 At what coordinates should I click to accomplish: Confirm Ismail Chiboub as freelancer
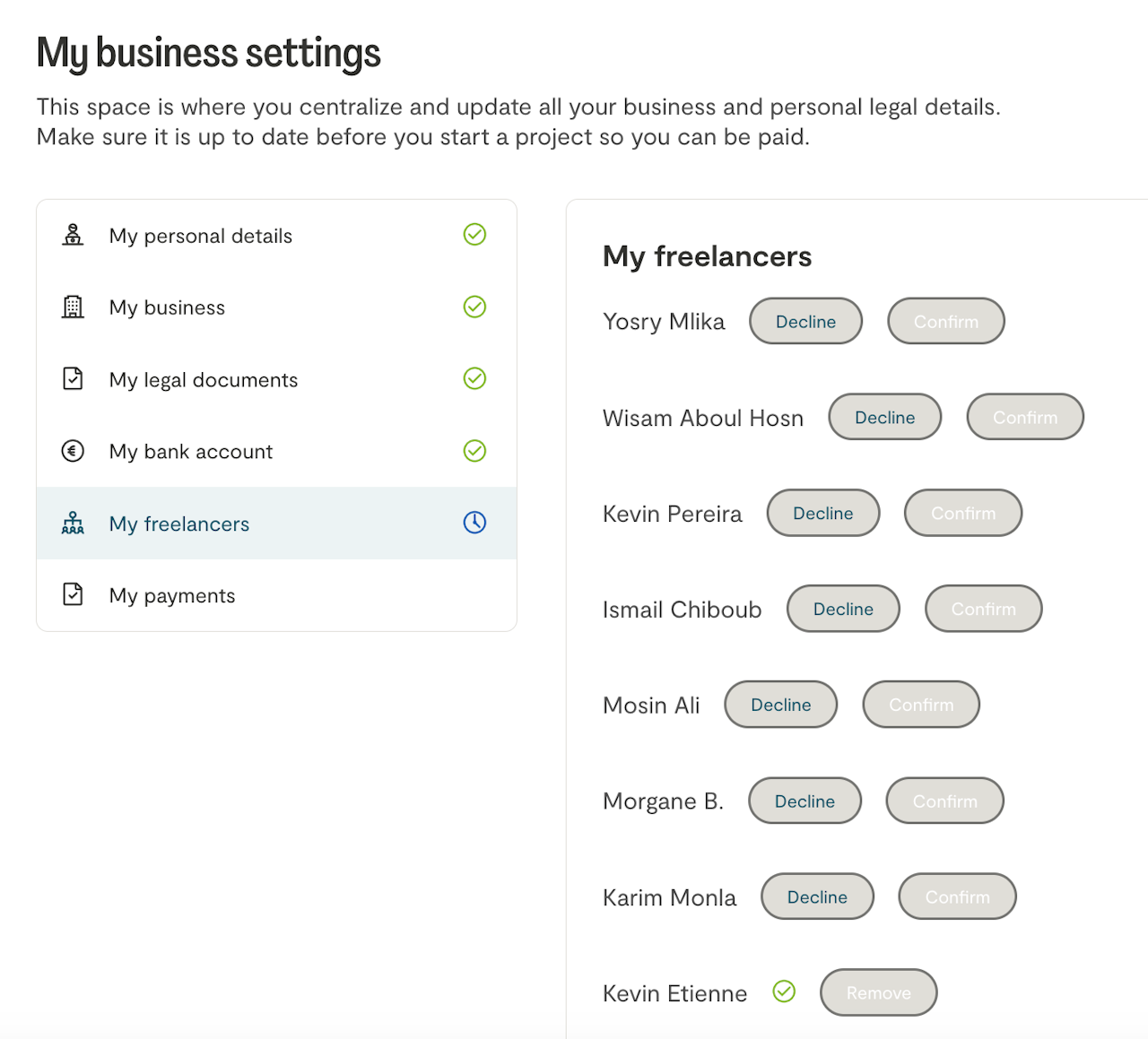click(983, 610)
